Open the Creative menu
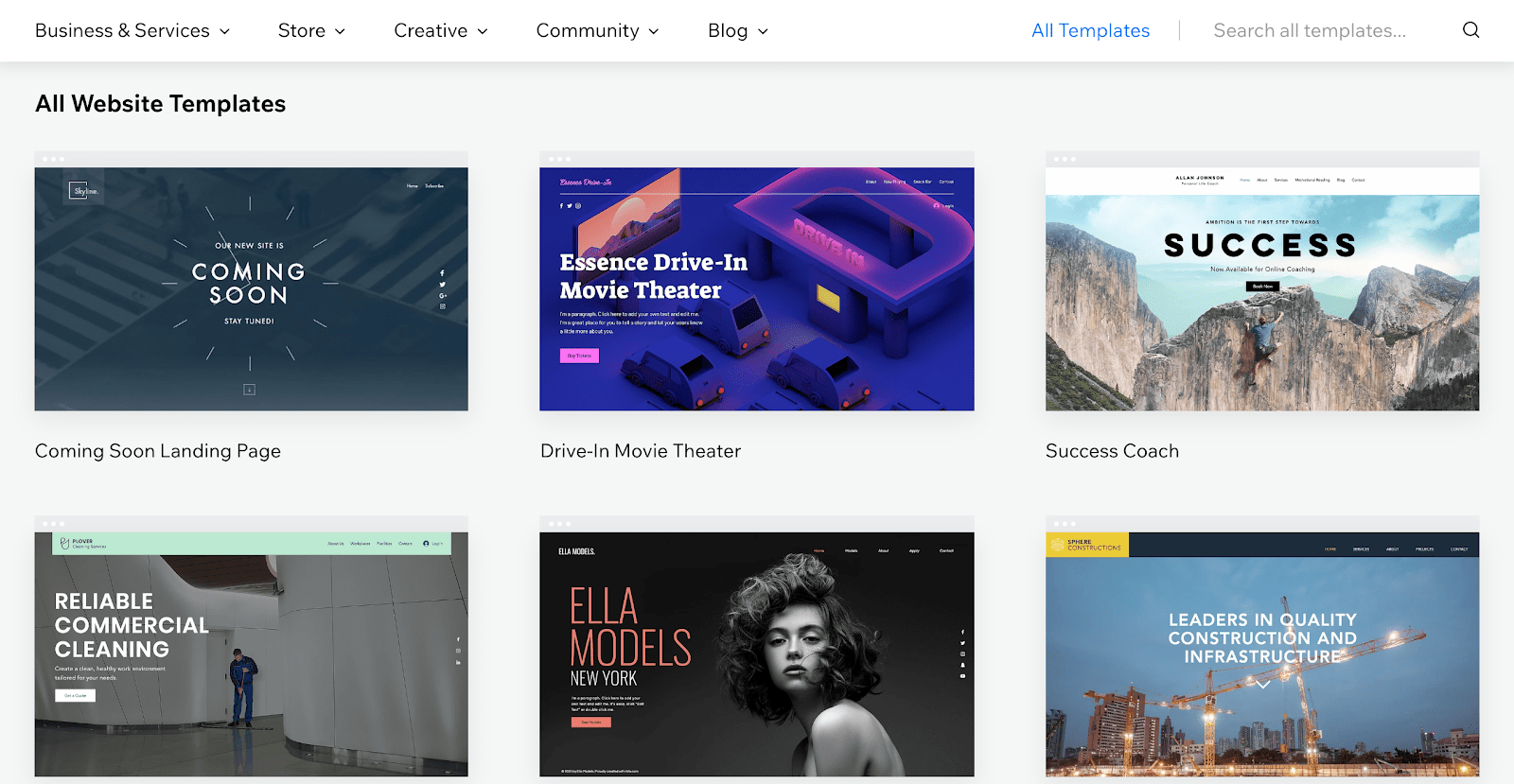 pyautogui.click(x=441, y=30)
